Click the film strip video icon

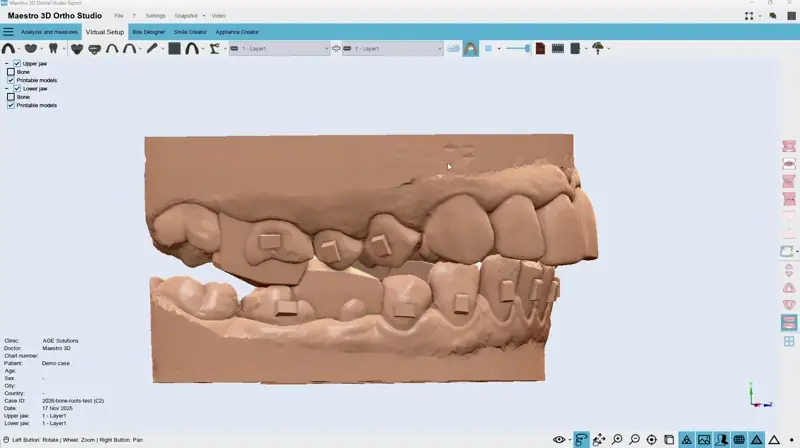pos(558,48)
